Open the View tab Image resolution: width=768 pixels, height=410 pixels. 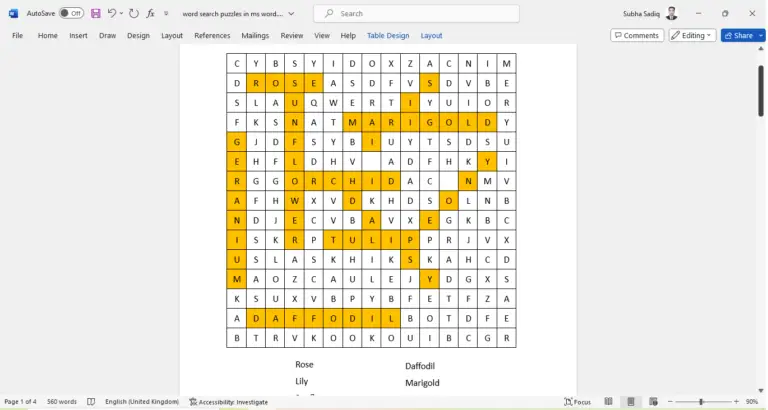[x=322, y=35]
